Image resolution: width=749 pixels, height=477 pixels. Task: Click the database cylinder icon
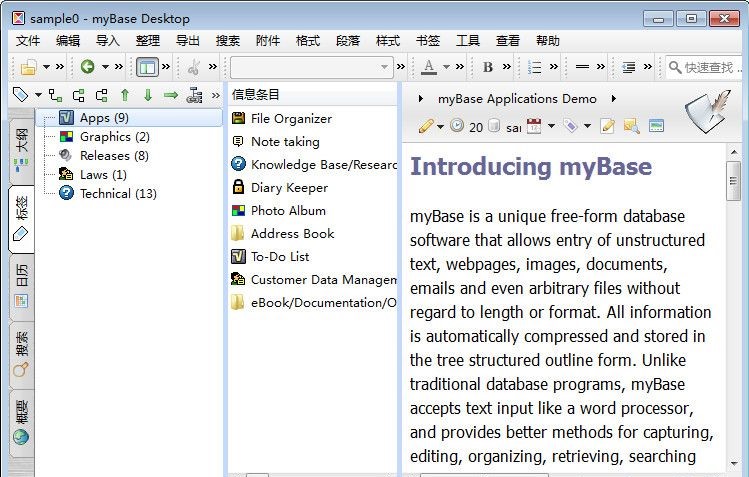tap(494, 126)
